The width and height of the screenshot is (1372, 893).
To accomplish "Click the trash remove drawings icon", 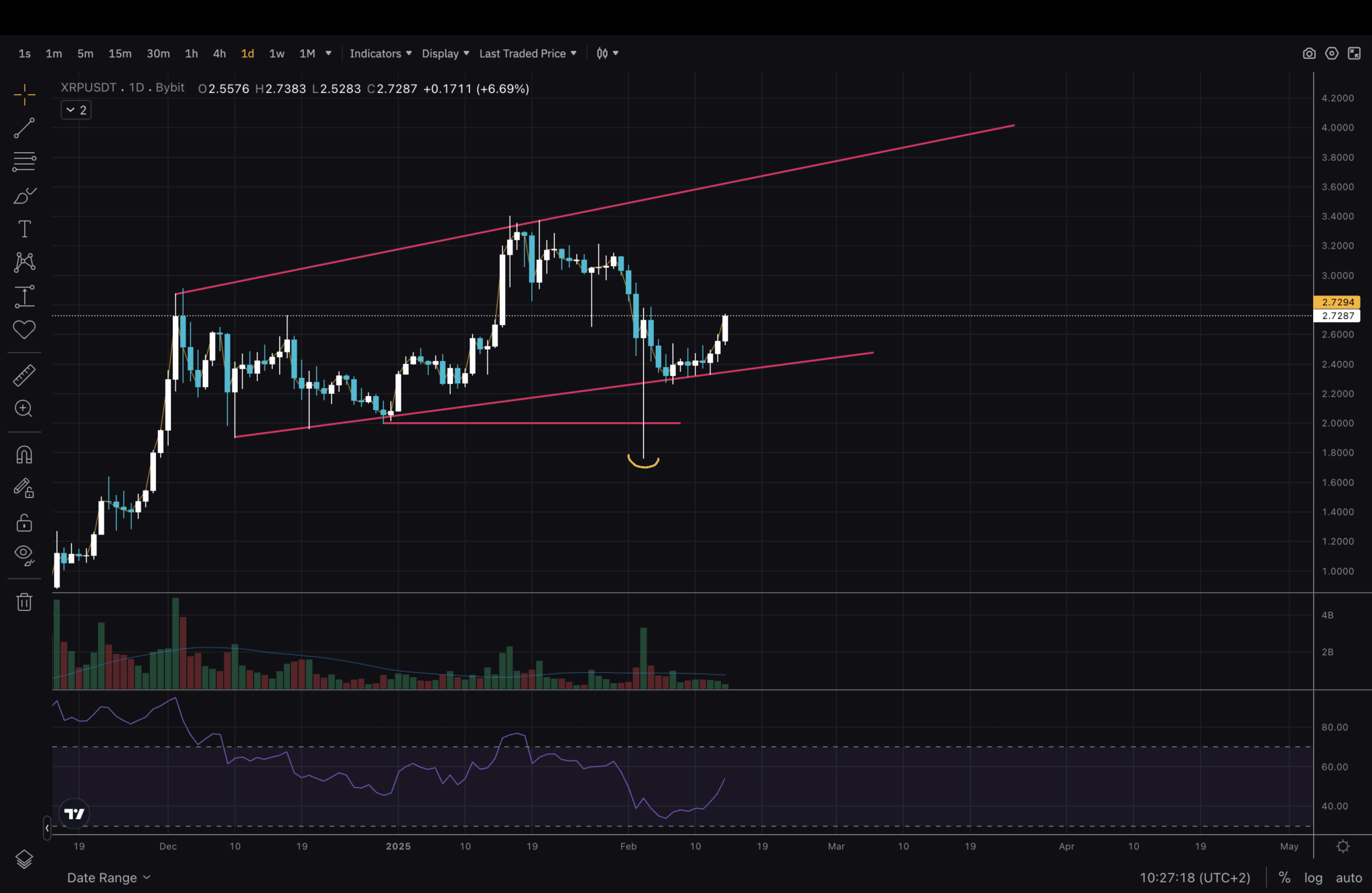I will (x=24, y=602).
